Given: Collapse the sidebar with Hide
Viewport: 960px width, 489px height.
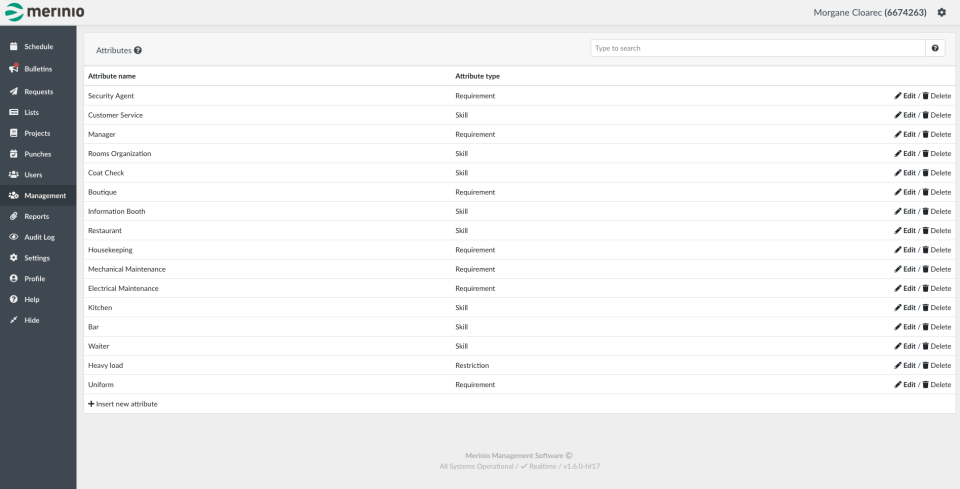Looking at the screenshot, I should click(31, 320).
